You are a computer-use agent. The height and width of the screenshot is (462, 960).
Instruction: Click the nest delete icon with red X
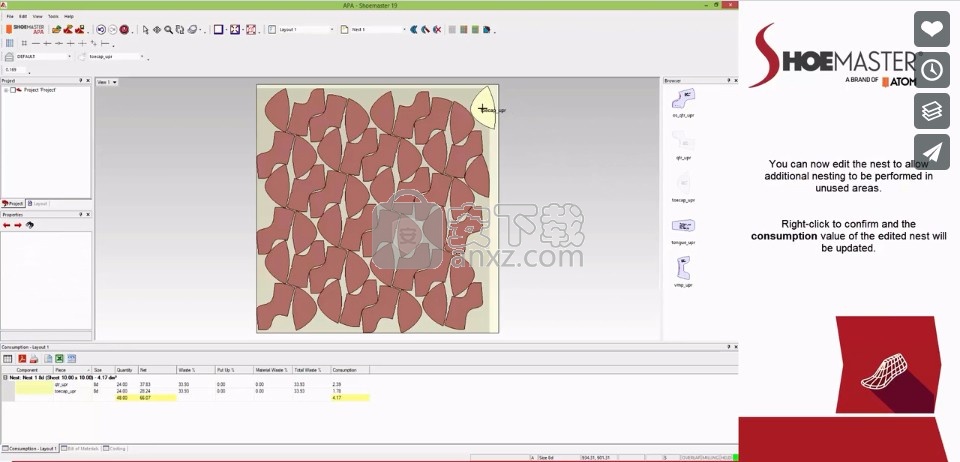click(x=437, y=29)
